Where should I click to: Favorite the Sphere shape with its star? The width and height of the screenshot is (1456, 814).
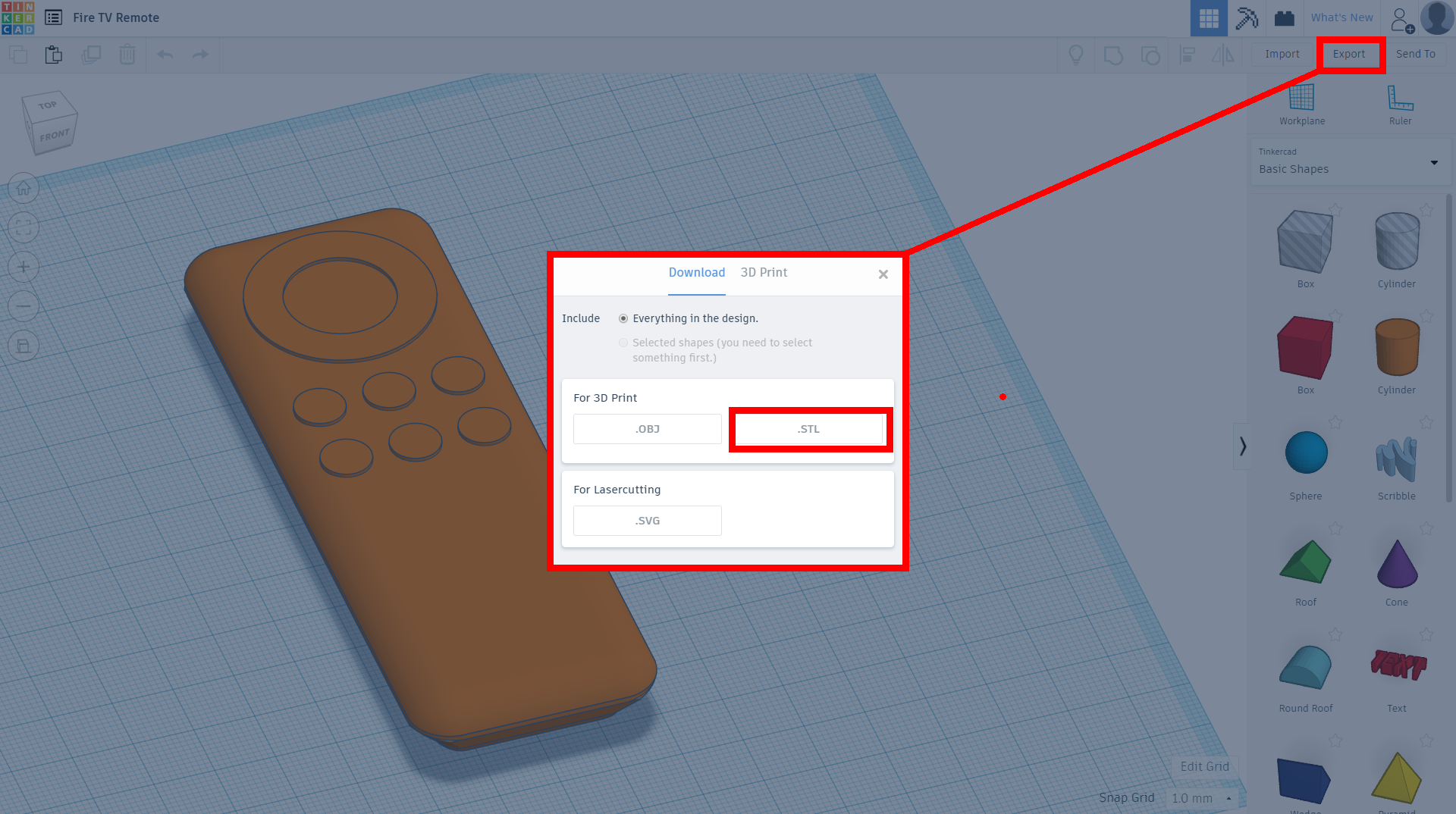click(1335, 422)
